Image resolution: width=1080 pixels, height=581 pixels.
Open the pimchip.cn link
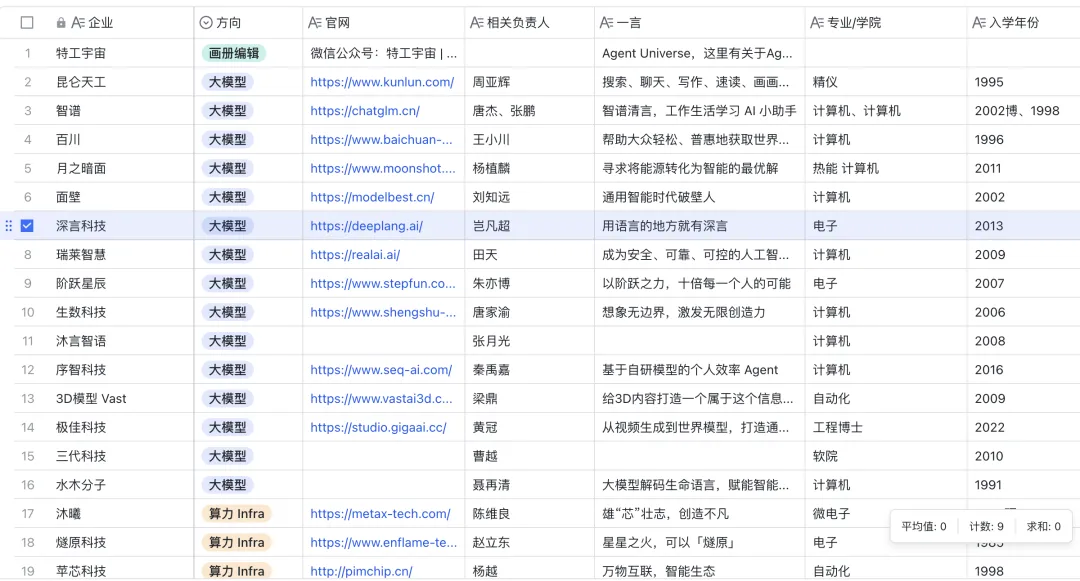click(x=362, y=572)
